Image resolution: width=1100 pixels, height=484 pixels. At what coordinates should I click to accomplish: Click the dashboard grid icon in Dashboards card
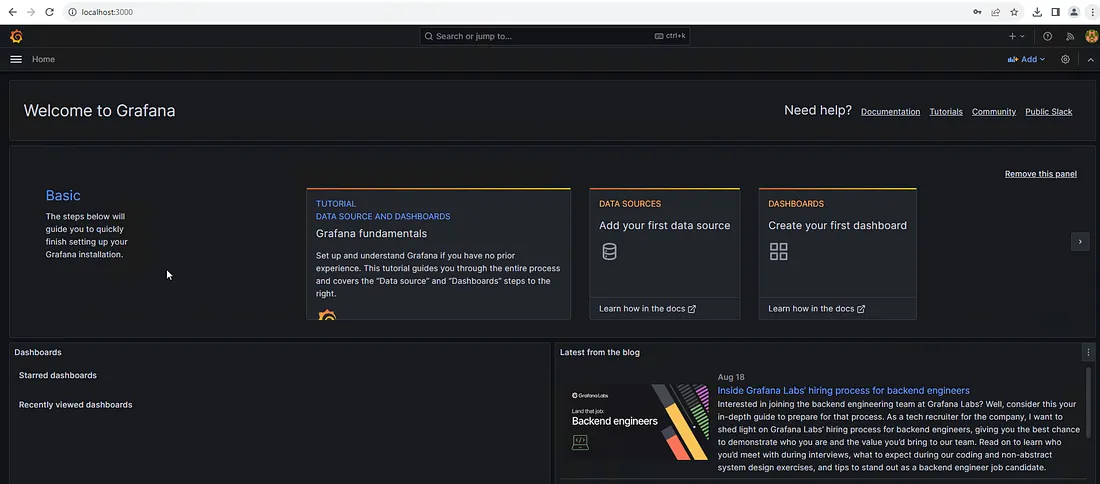click(x=778, y=251)
